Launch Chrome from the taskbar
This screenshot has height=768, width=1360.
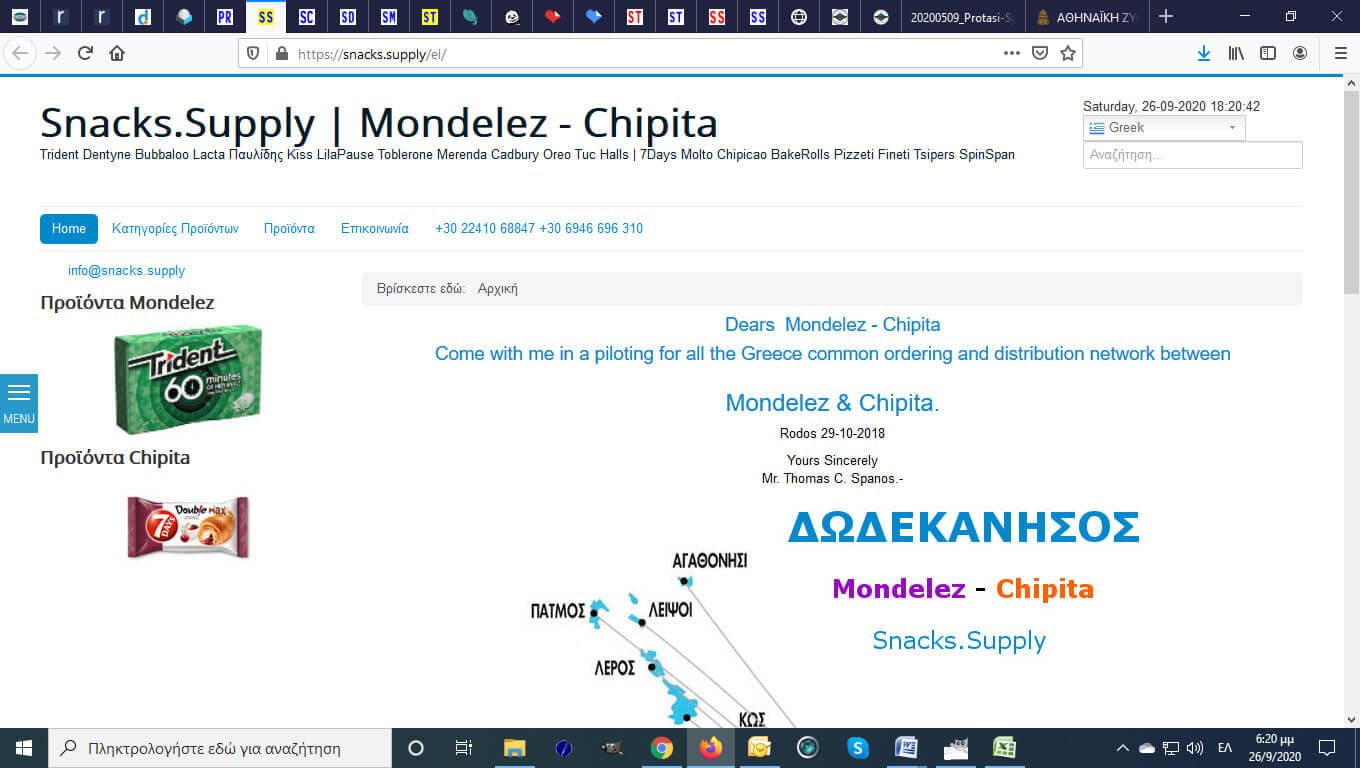[661, 747]
